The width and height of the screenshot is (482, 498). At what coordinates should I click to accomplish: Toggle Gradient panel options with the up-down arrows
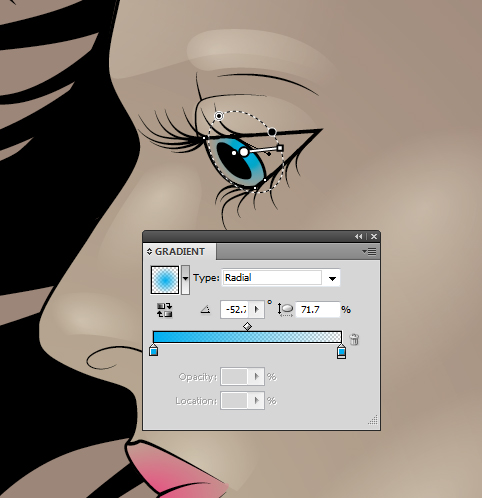[x=149, y=252]
